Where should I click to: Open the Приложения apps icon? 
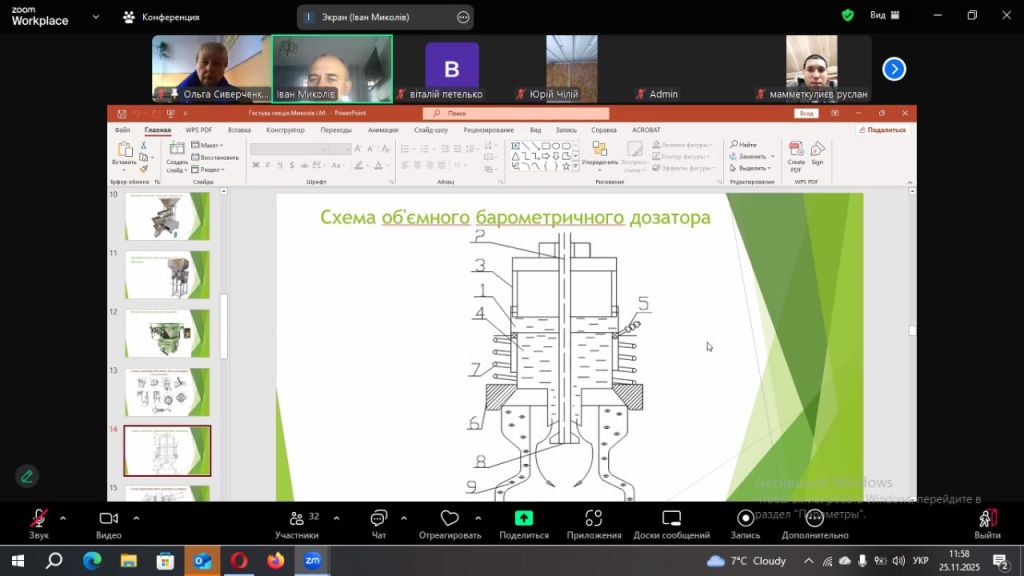pyautogui.click(x=594, y=519)
